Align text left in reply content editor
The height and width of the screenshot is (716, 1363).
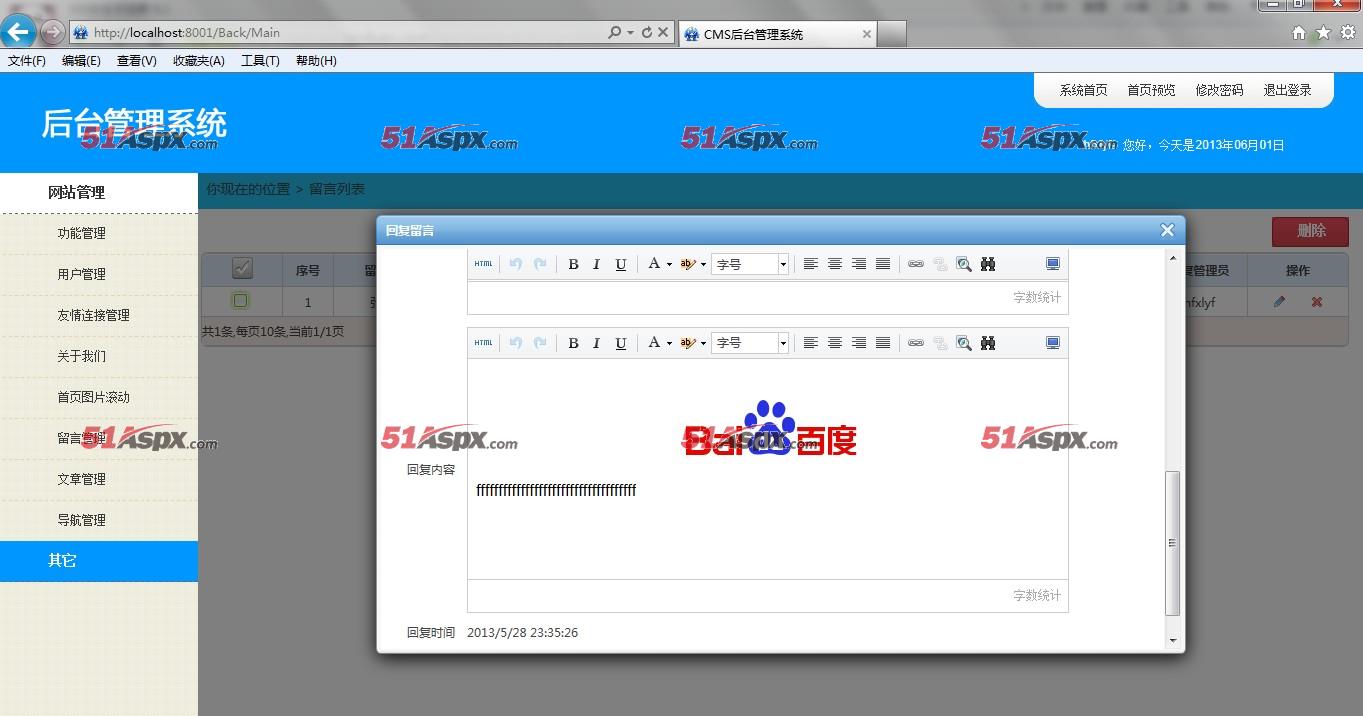pyautogui.click(x=811, y=343)
